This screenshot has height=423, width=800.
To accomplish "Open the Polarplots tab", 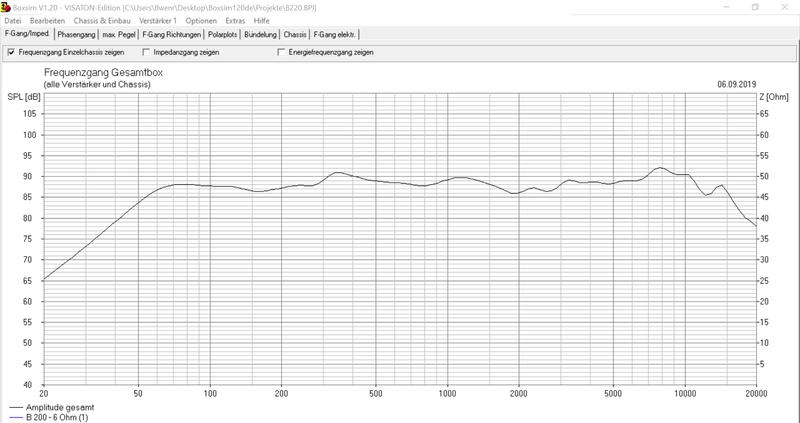I will [x=222, y=35].
